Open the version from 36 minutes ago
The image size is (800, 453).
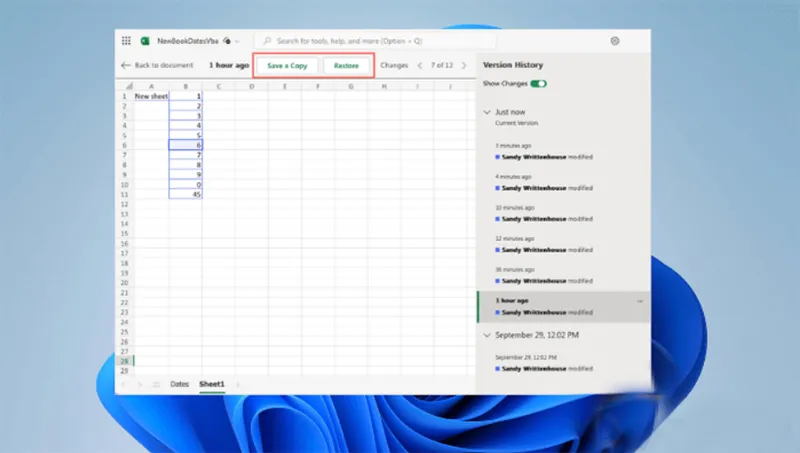[x=563, y=275]
